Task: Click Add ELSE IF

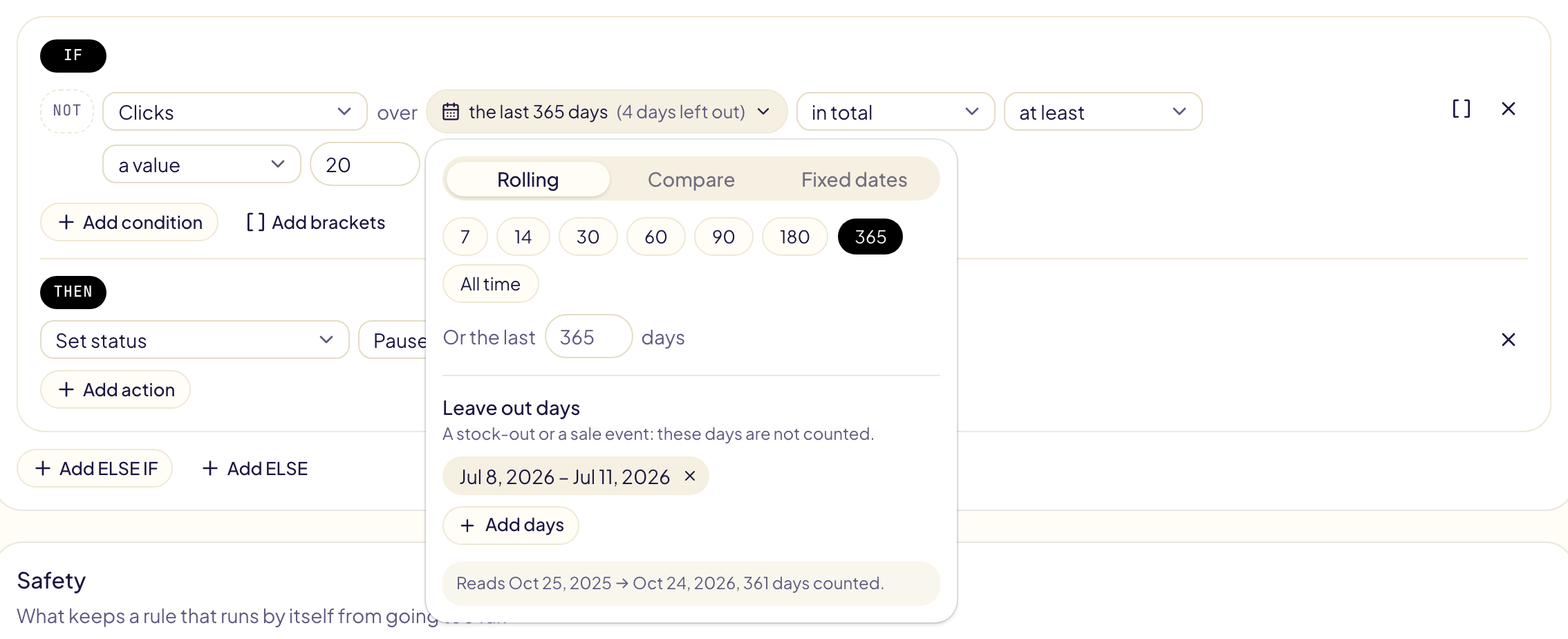Action: tap(95, 468)
